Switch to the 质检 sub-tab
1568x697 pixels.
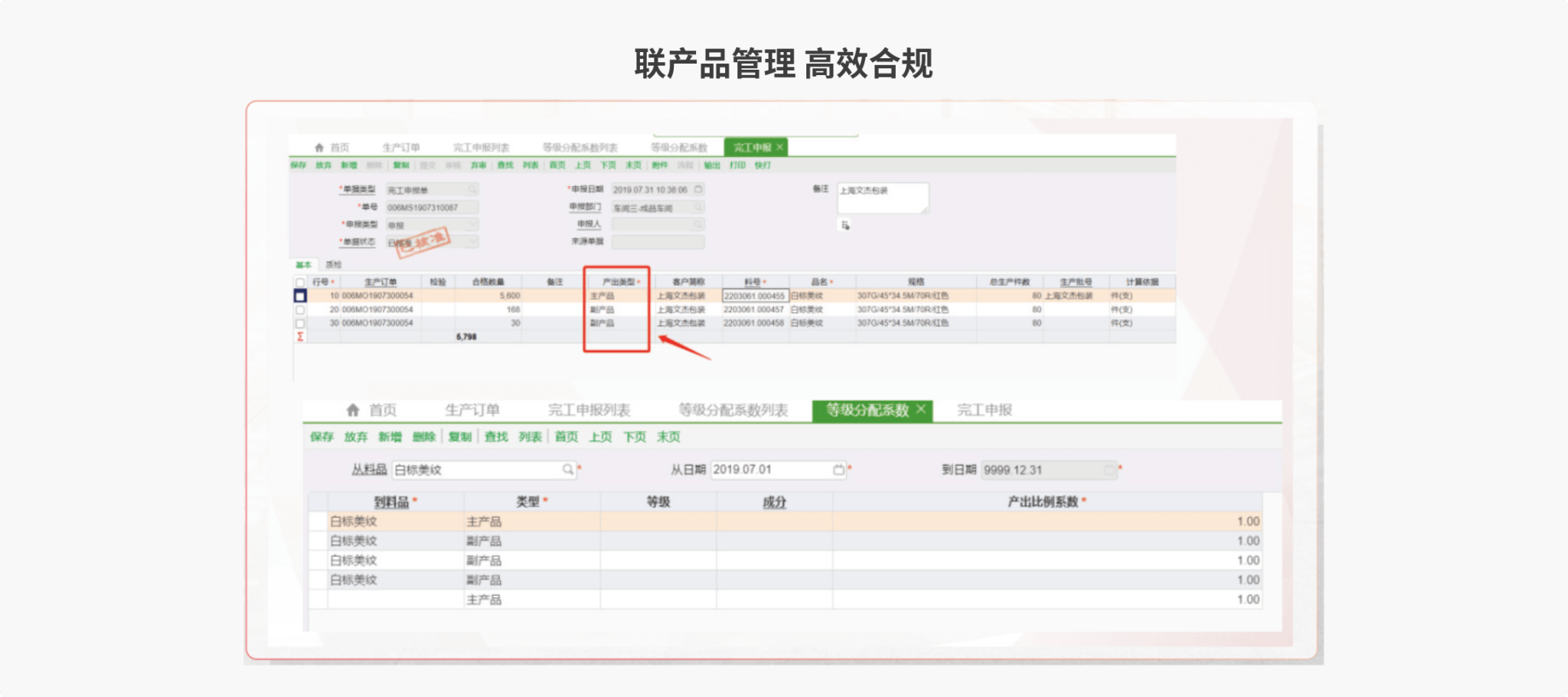point(334,265)
